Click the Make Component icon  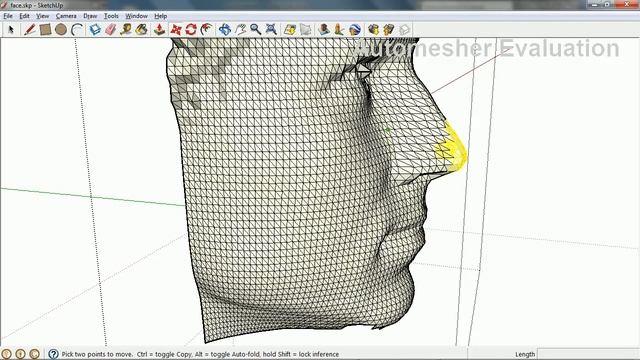[x=95, y=29]
